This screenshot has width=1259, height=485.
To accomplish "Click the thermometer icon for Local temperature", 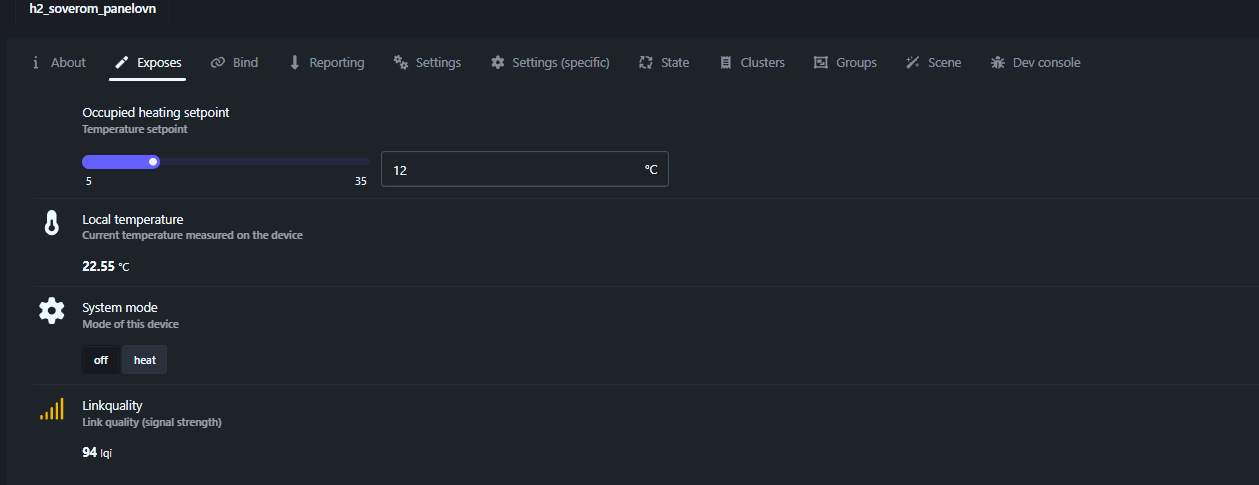I will [51, 223].
